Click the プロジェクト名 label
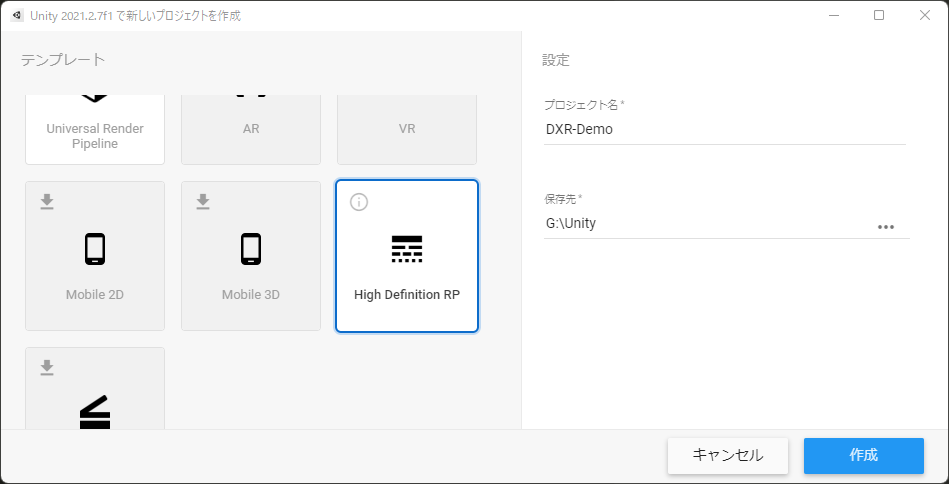The image size is (949, 484). coord(584,105)
